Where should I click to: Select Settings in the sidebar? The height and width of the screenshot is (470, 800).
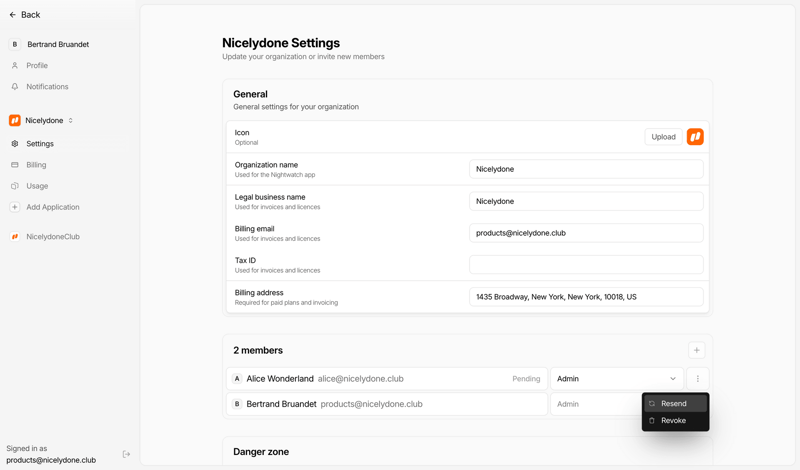40,144
